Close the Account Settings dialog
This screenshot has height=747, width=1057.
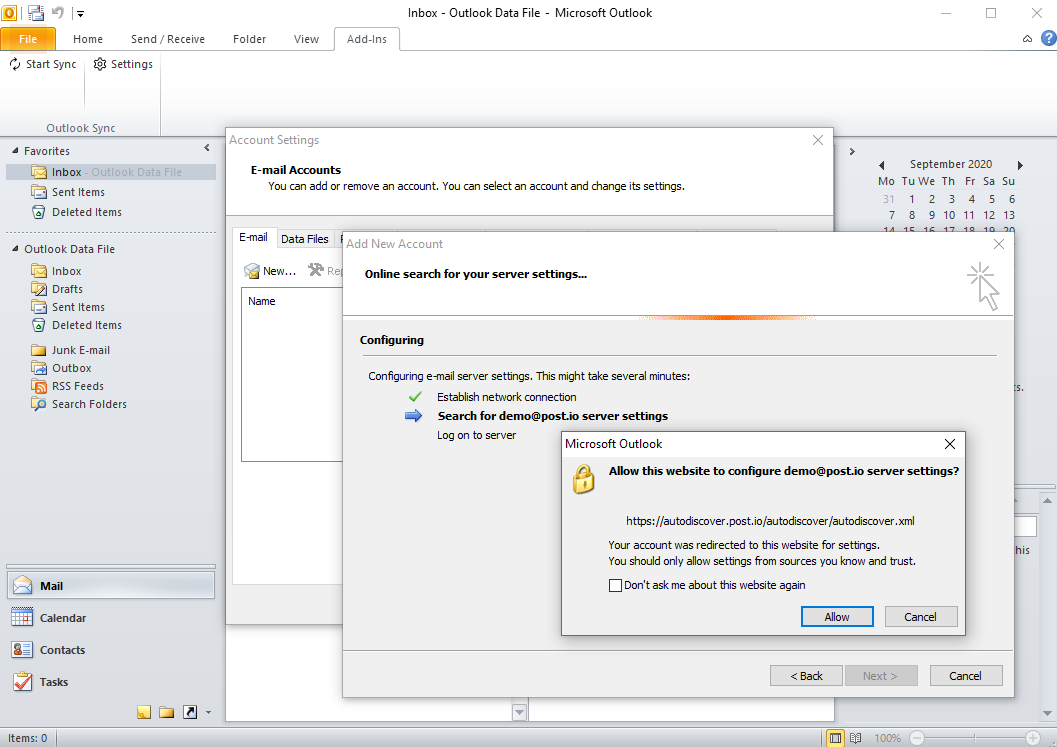818,140
